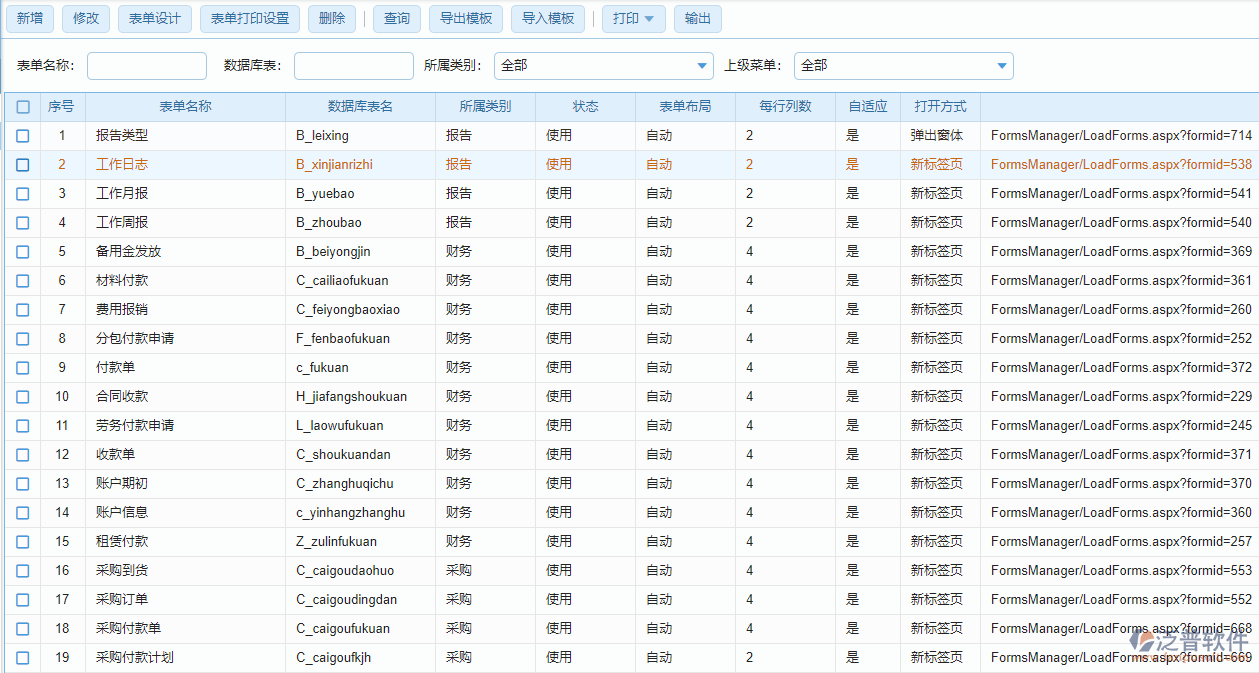Image resolution: width=1259 pixels, height=673 pixels.
Task: Click the 新增 button to add a form
Action: click(x=29, y=18)
